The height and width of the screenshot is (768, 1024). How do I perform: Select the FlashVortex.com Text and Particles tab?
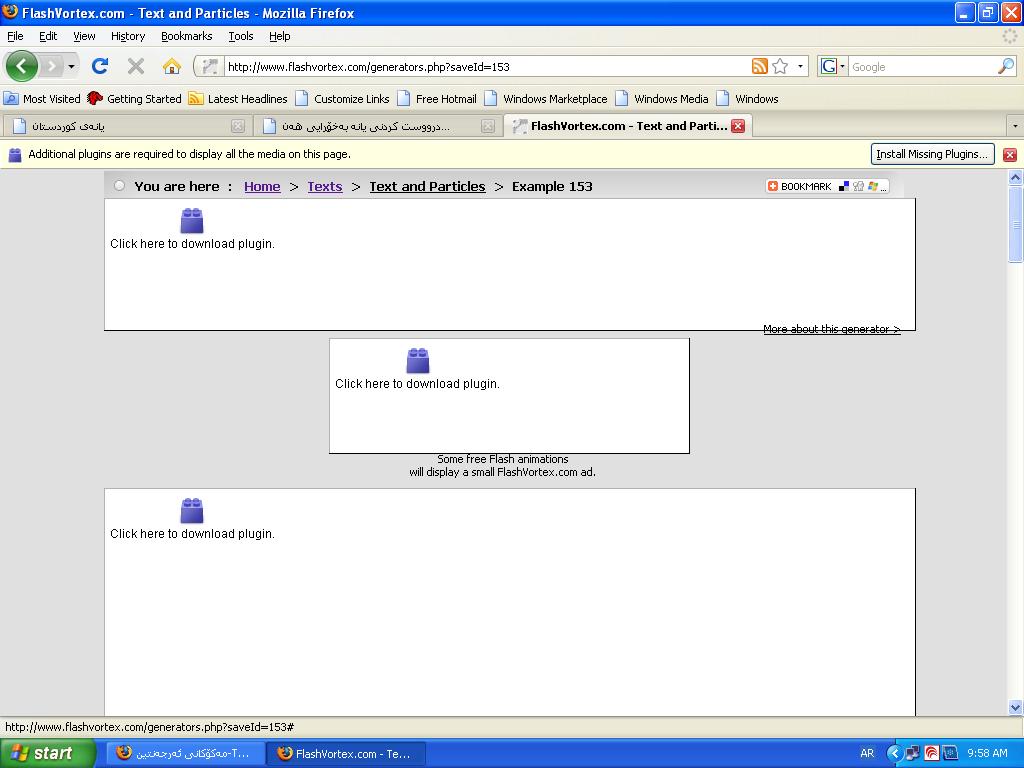[628, 126]
